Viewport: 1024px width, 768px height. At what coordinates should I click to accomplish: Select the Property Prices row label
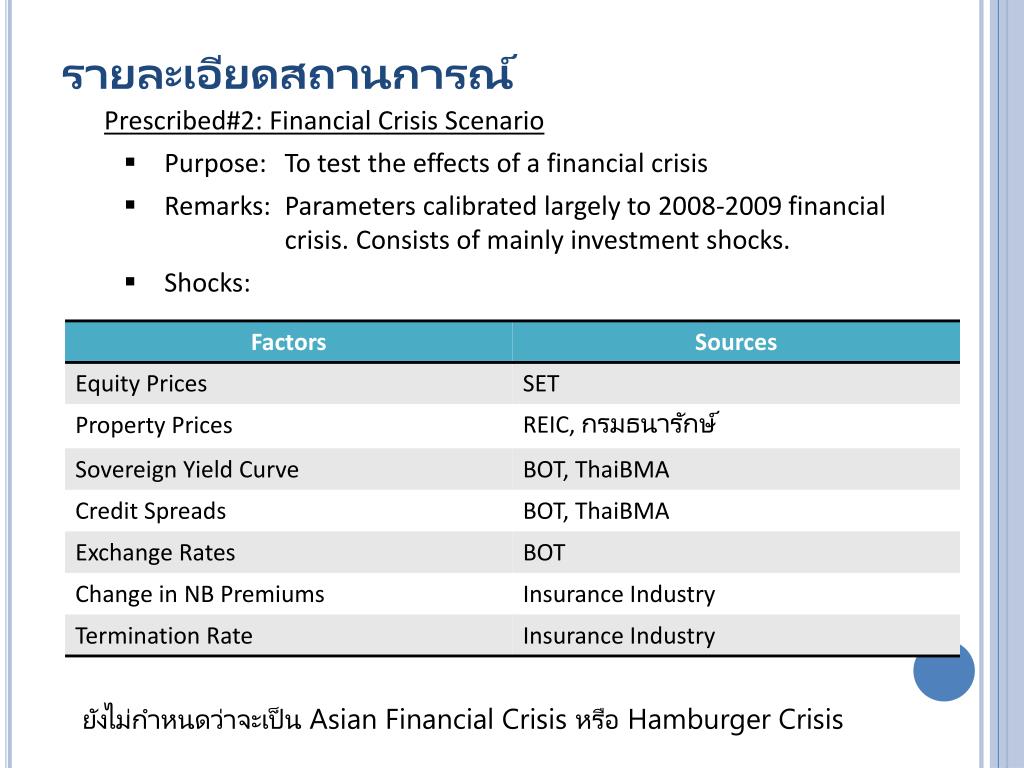(x=154, y=425)
